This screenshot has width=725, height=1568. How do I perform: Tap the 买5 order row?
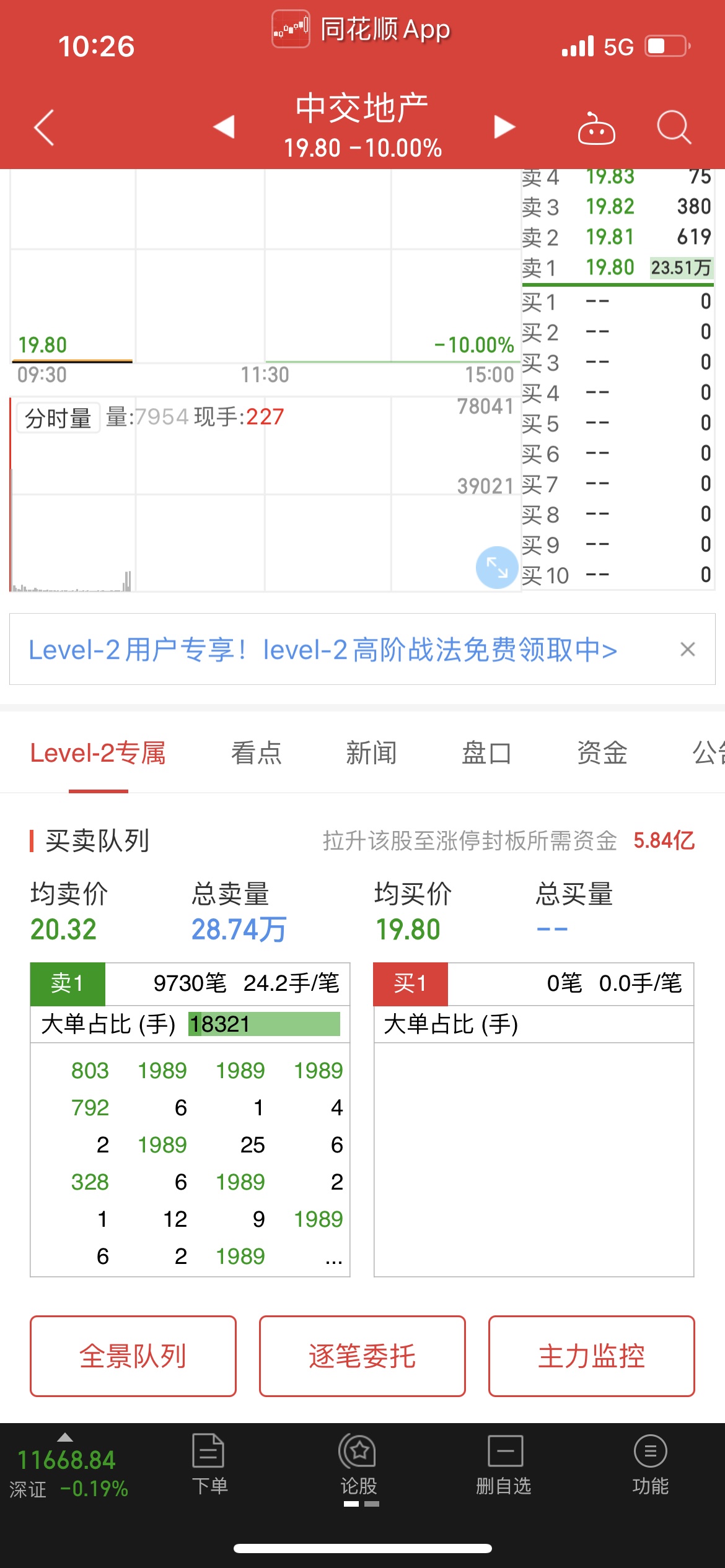click(x=617, y=424)
